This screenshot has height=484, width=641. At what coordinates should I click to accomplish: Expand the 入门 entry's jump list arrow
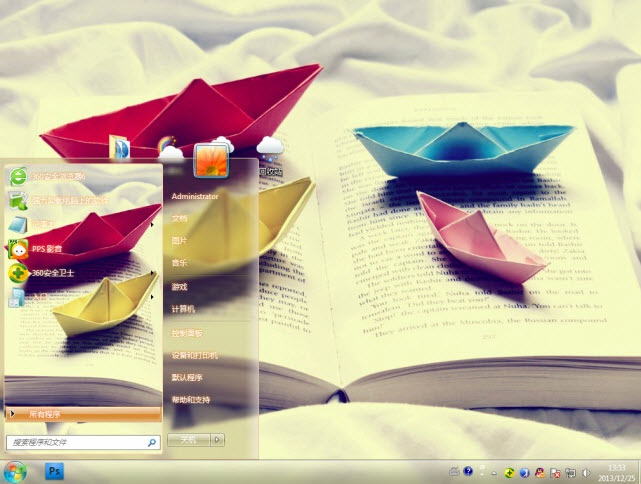152,297
